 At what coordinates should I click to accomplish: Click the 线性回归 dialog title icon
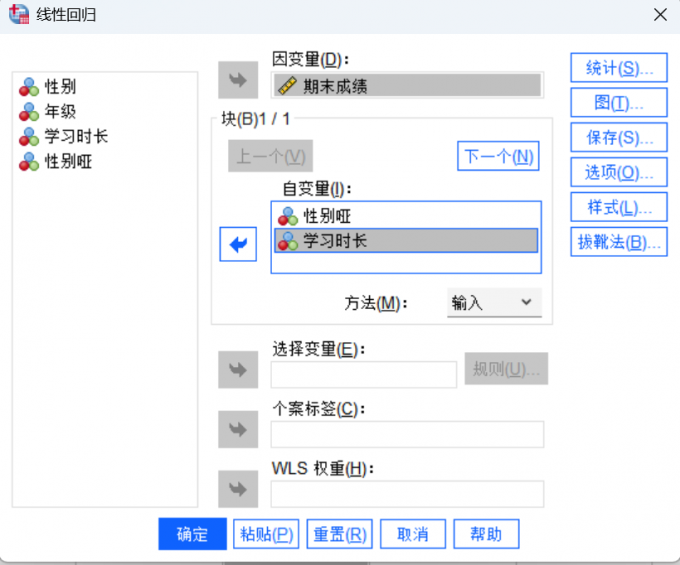click(x=19, y=14)
